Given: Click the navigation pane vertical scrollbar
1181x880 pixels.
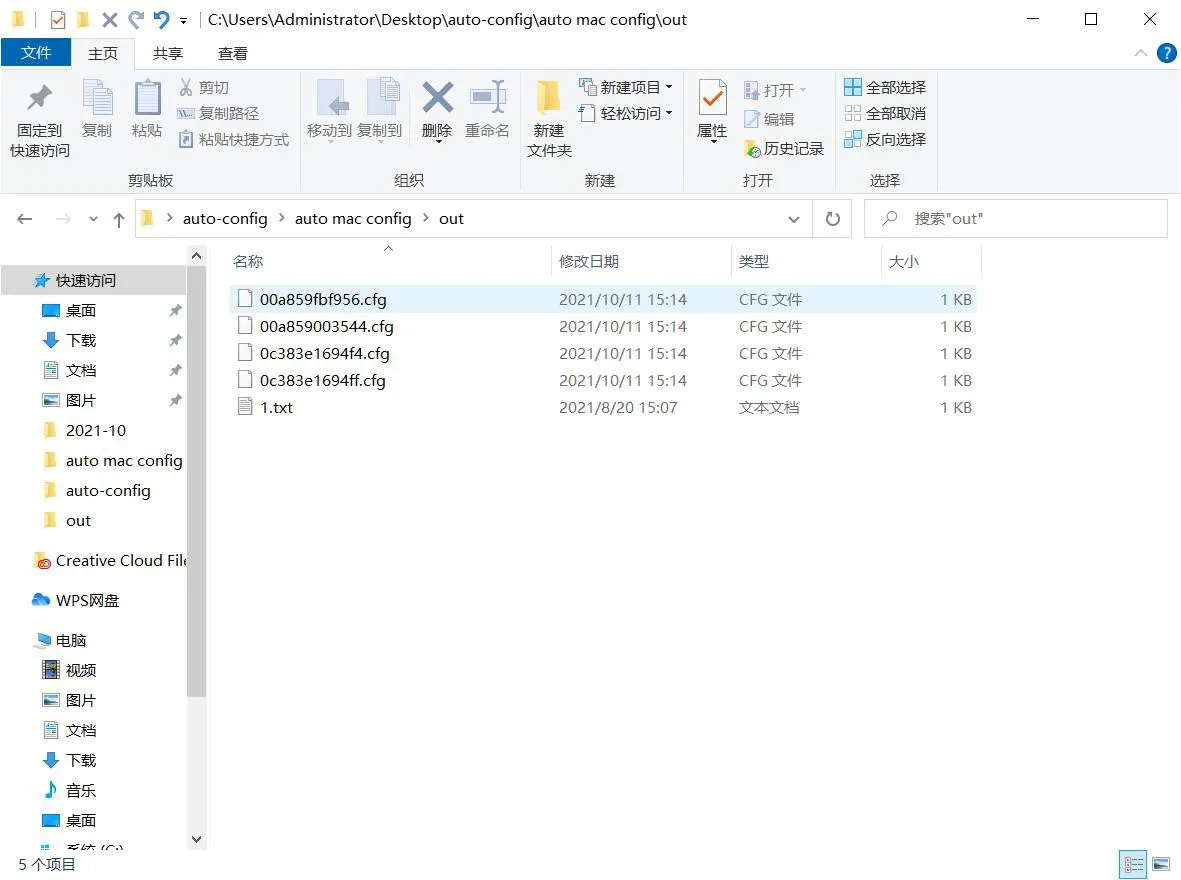Looking at the screenshot, I should [196, 480].
